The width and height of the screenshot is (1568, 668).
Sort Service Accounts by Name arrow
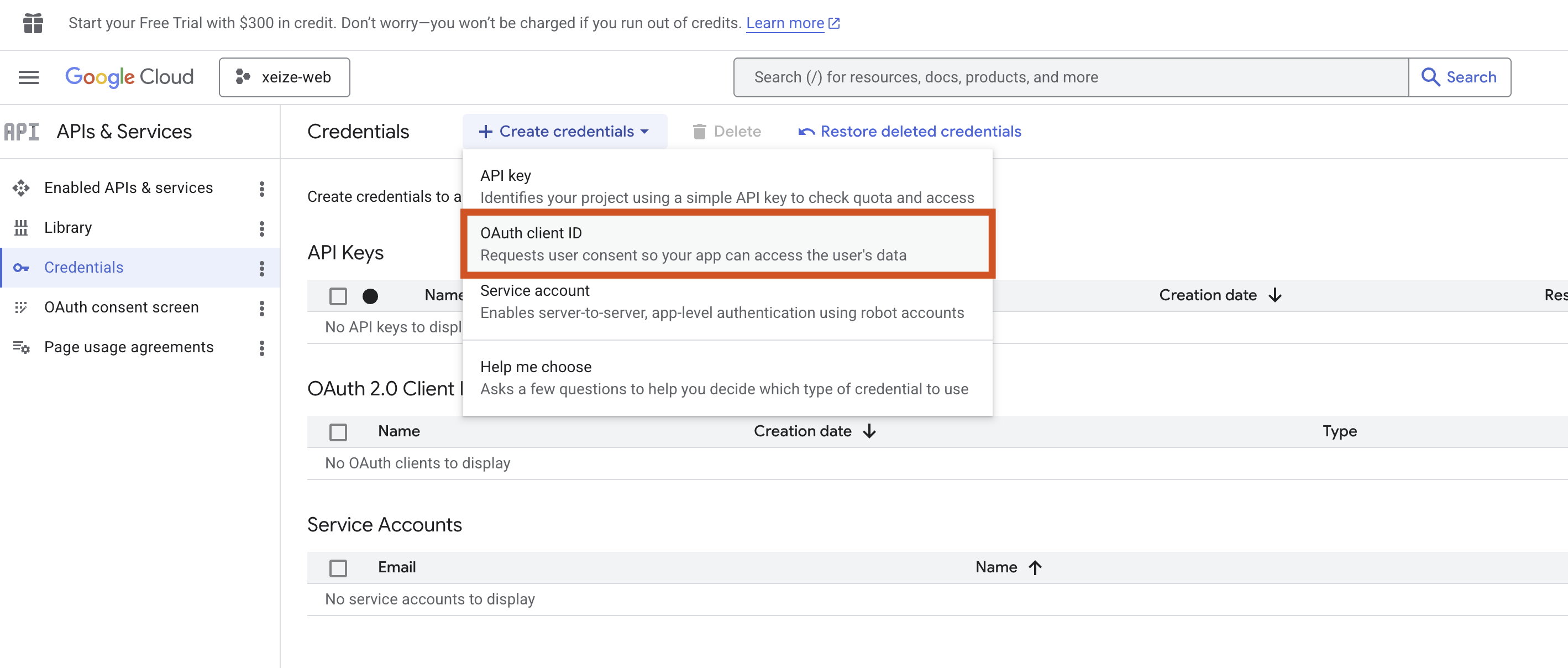(x=1035, y=567)
